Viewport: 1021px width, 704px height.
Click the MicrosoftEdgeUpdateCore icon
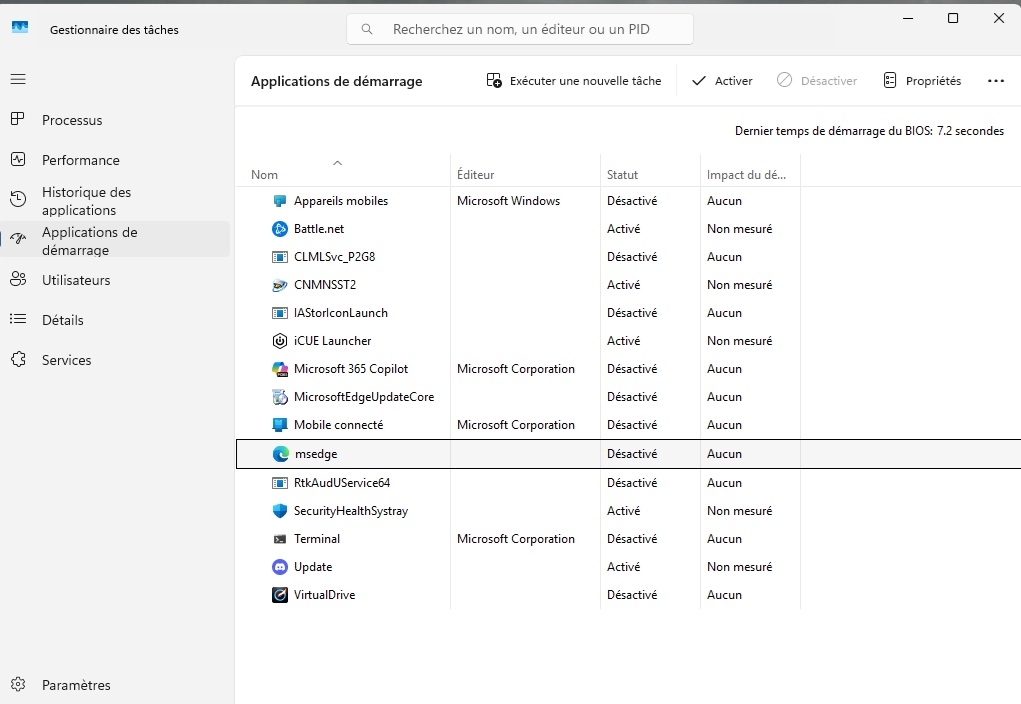pos(280,397)
